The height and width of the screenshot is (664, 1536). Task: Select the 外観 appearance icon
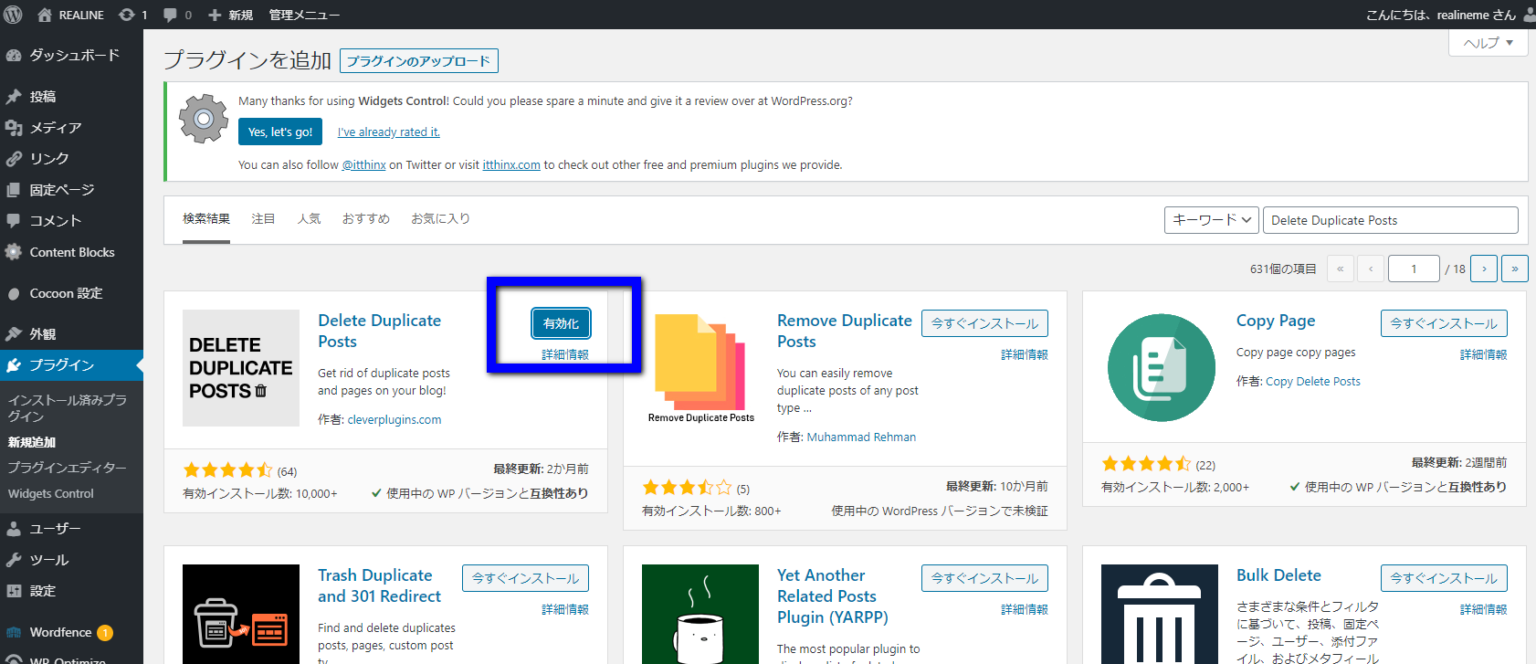tap(14, 333)
